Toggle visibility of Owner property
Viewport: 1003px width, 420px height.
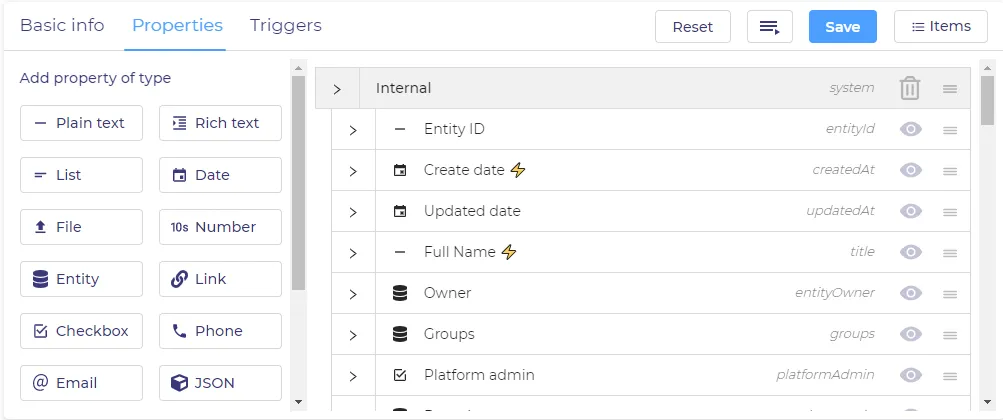(x=911, y=293)
